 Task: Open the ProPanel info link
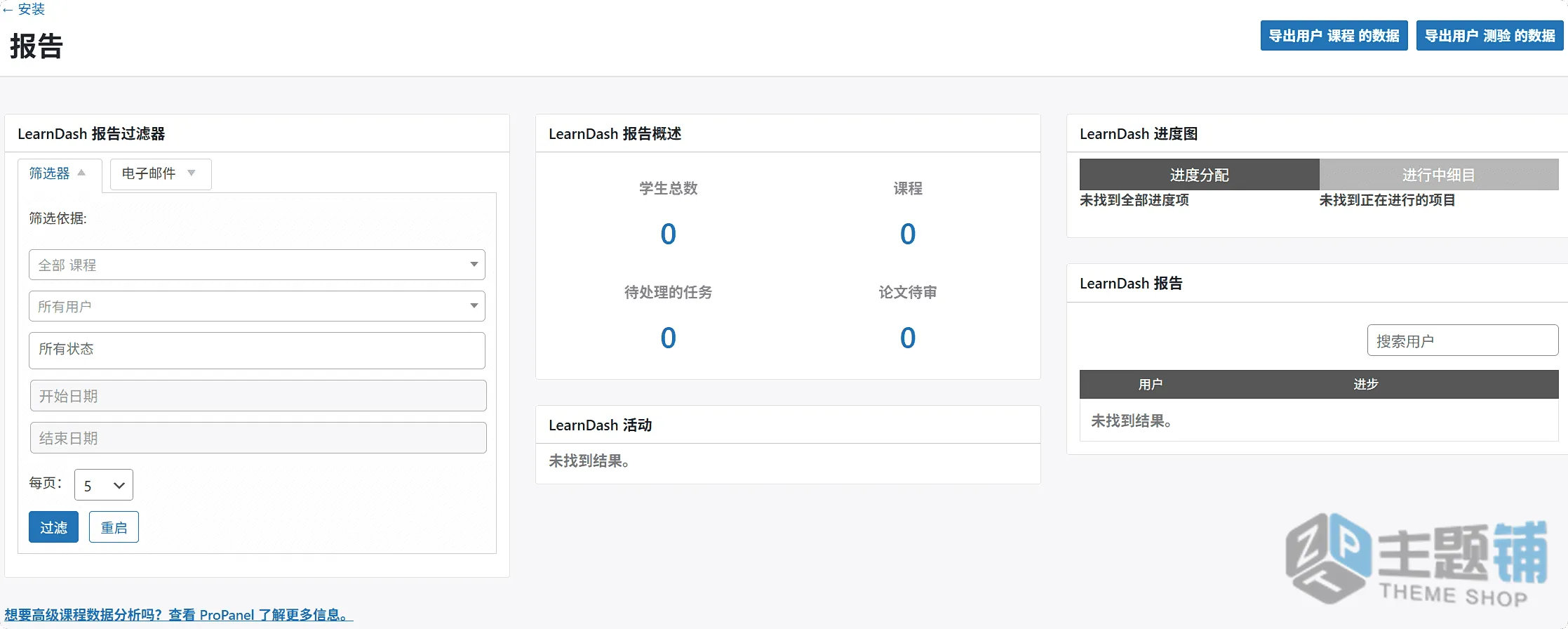coord(178,615)
